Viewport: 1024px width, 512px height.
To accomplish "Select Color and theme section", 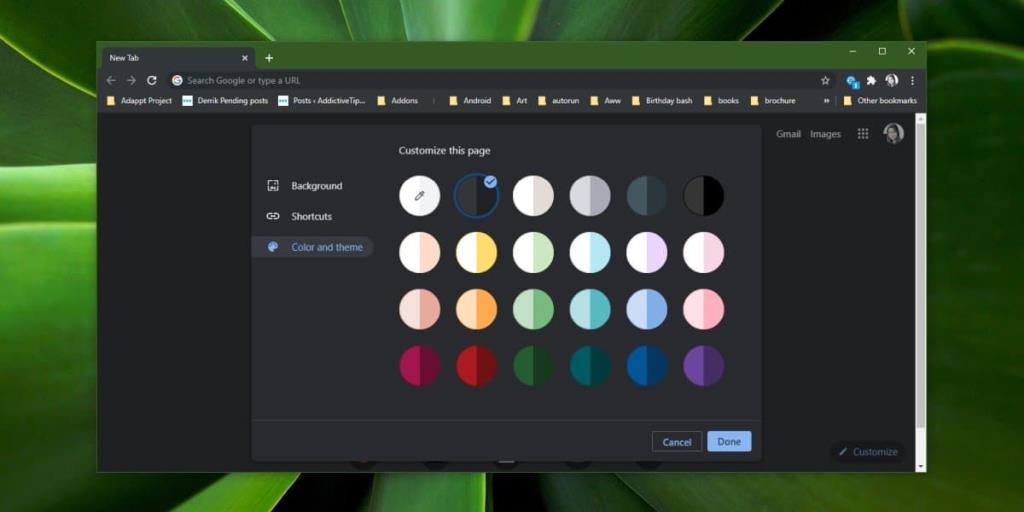I will click(312, 247).
